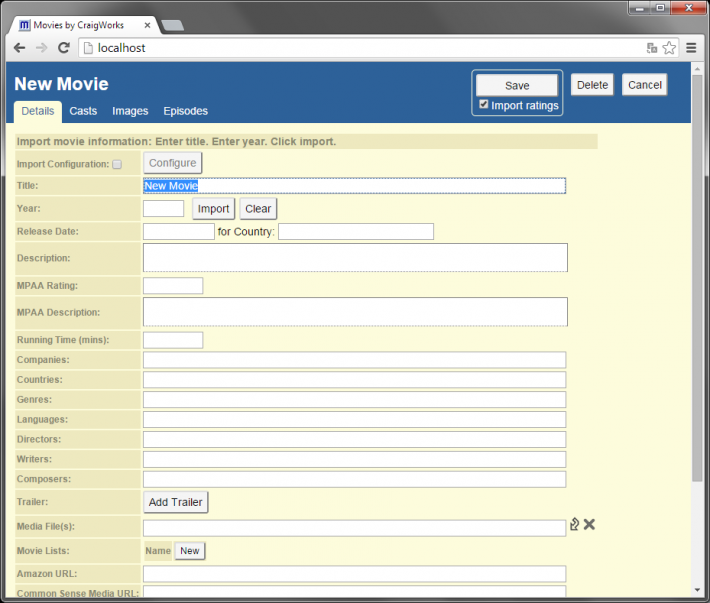Image resolution: width=710 pixels, height=603 pixels.
Task: Open the Episodes tab
Action: point(185,111)
